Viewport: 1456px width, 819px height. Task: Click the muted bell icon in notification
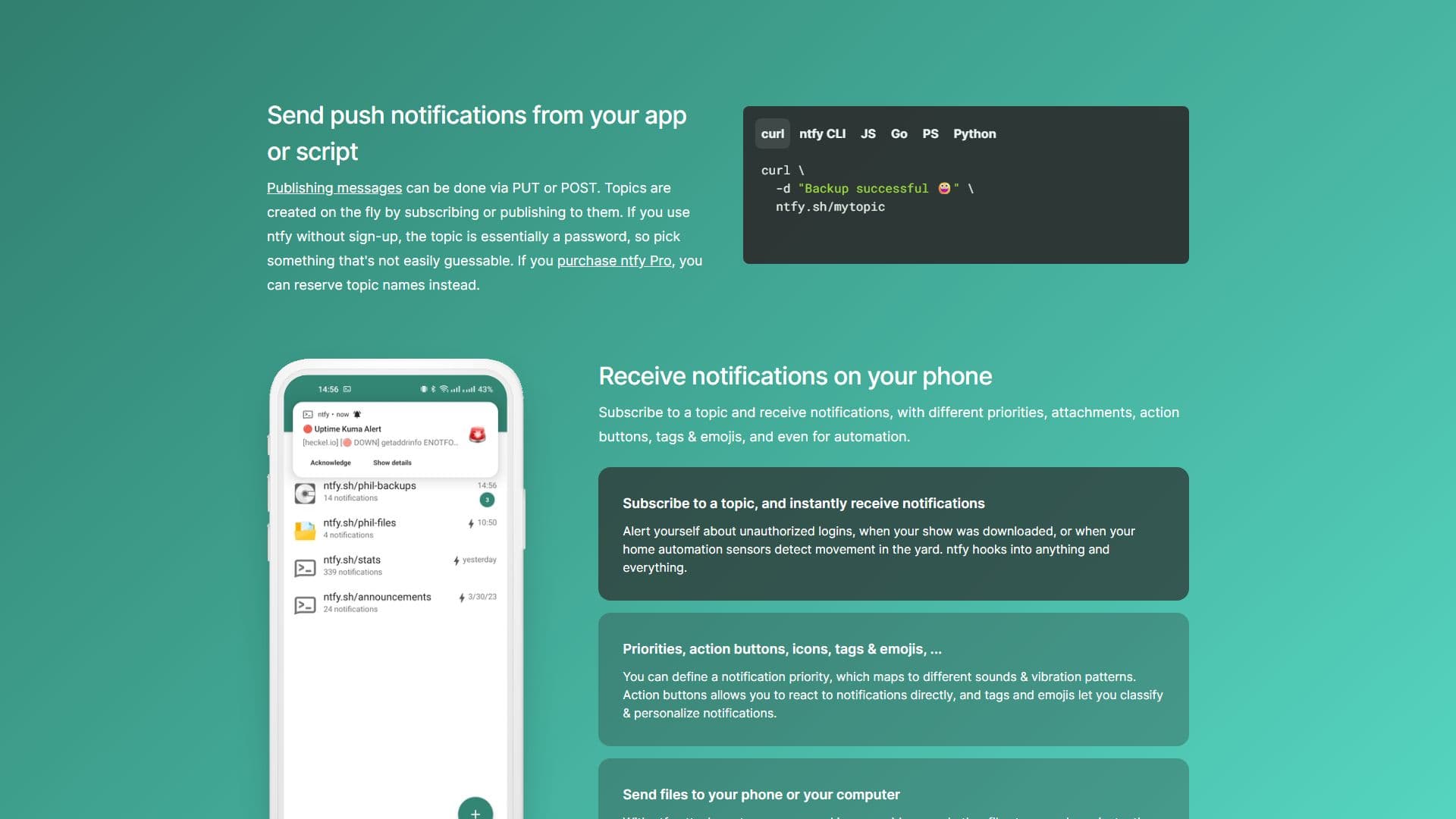click(x=357, y=414)
